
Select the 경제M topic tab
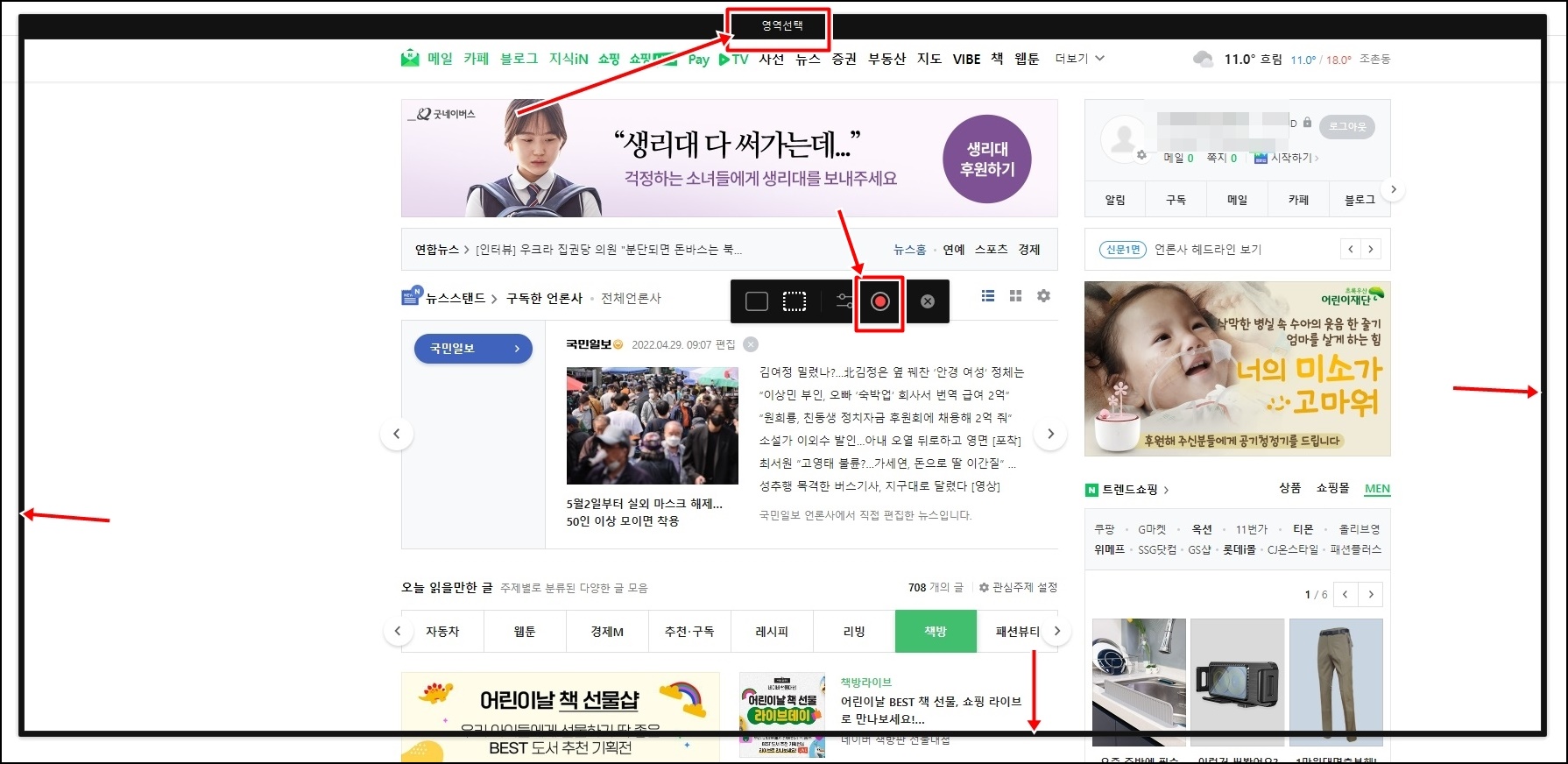pyautogui.click(x=607, y=631)
